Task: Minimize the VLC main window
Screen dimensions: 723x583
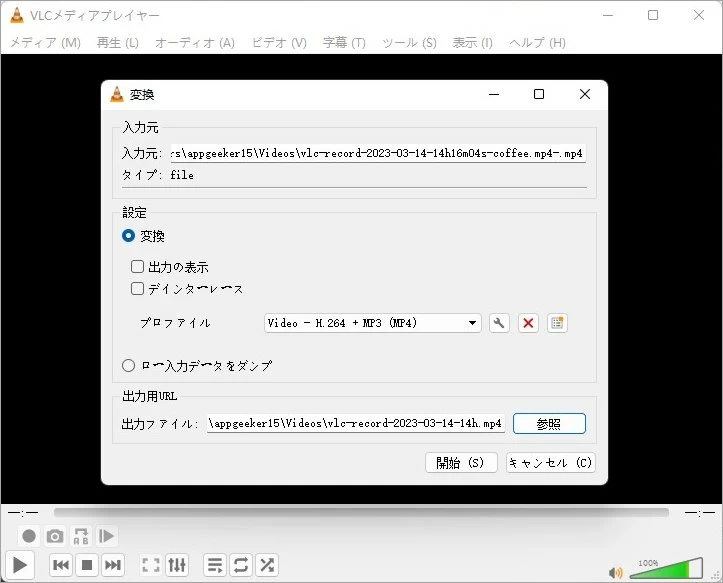Action: click(x=608, y=15)
